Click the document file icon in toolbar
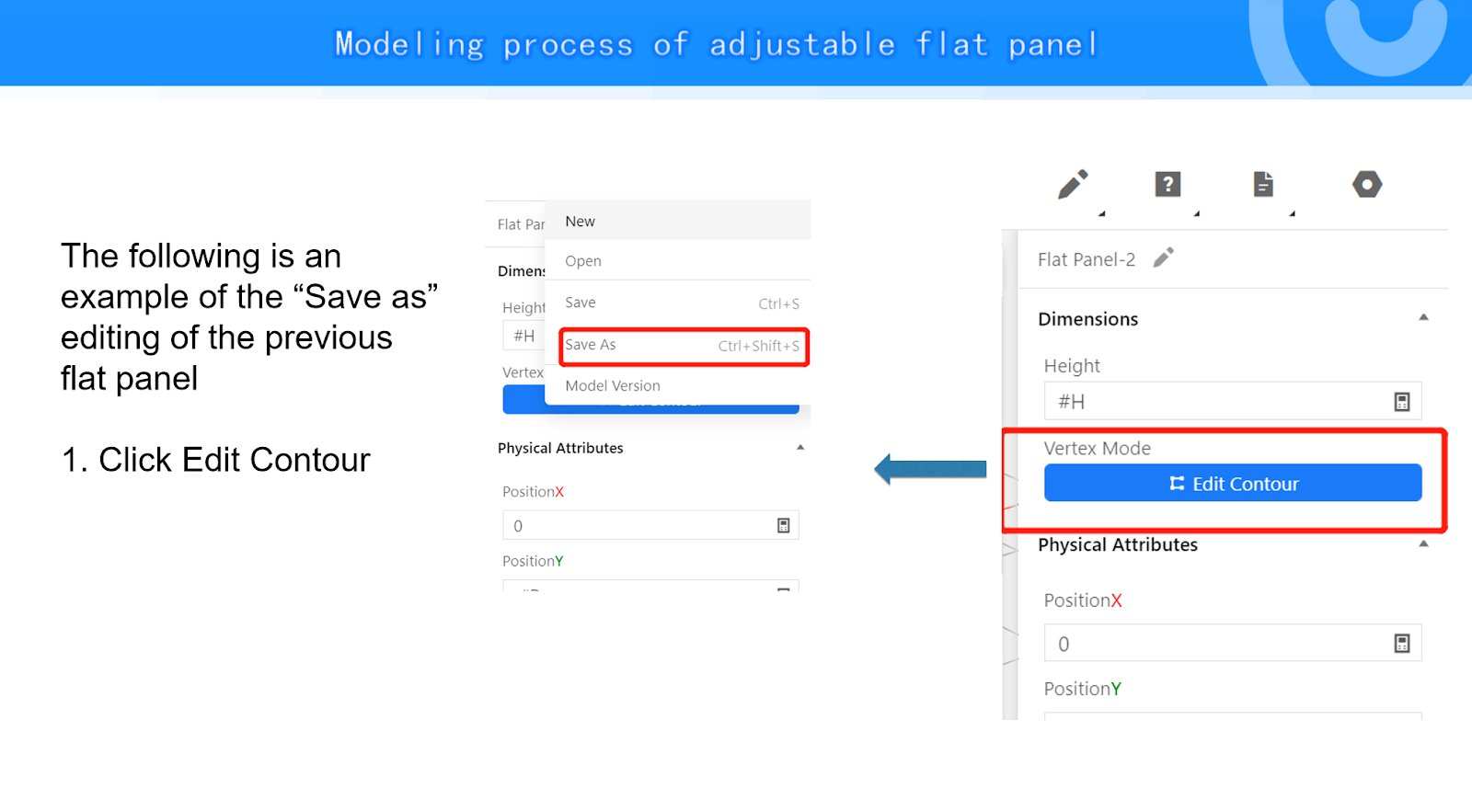The image size is (1472, 812). [x=1263, y=184]
